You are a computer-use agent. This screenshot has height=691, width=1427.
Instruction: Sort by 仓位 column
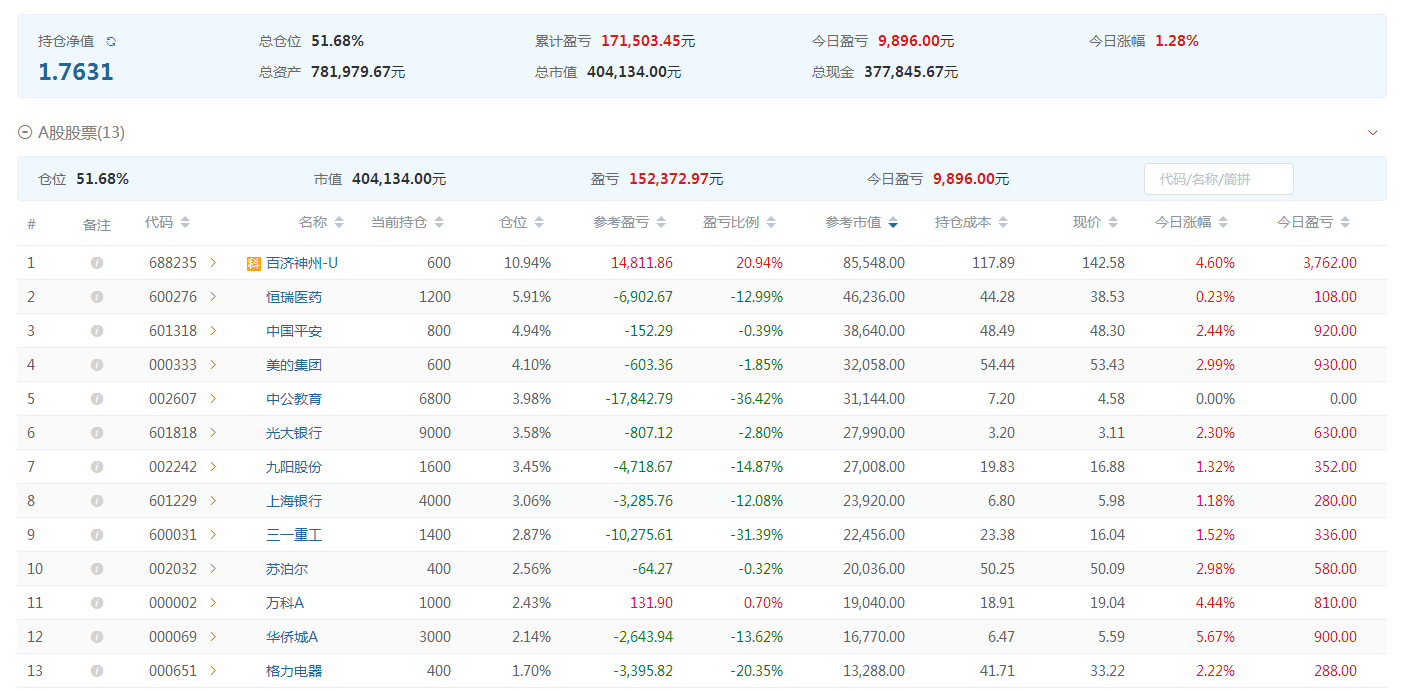[522, 222]
